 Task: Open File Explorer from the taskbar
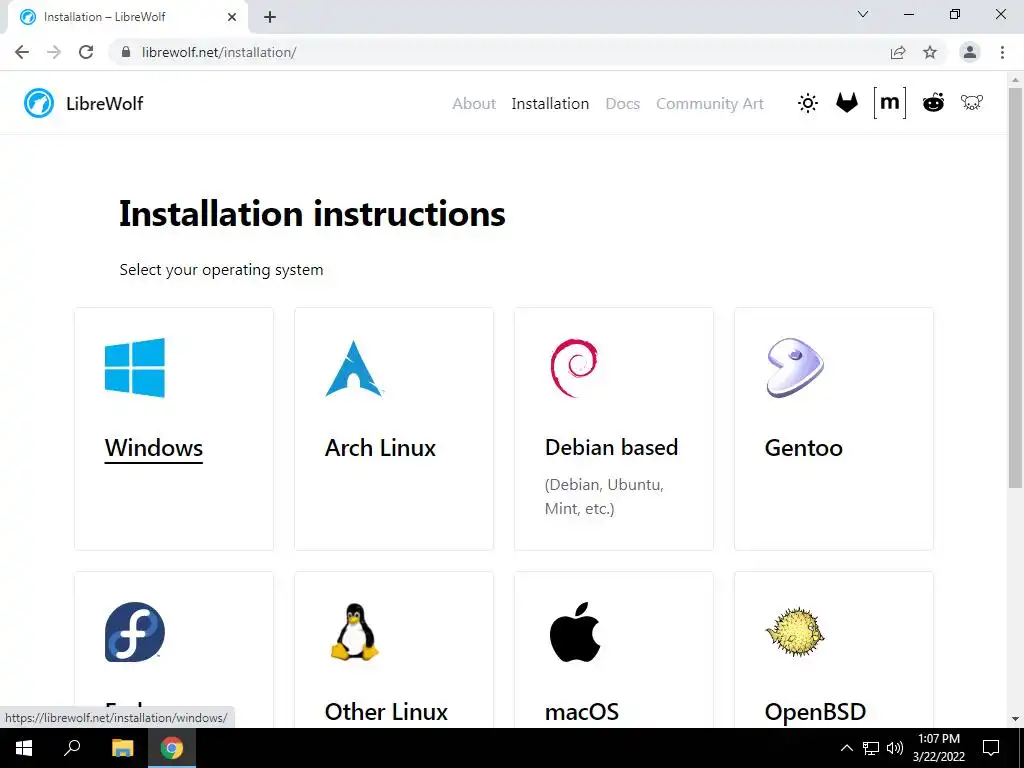tap(122, 748)
